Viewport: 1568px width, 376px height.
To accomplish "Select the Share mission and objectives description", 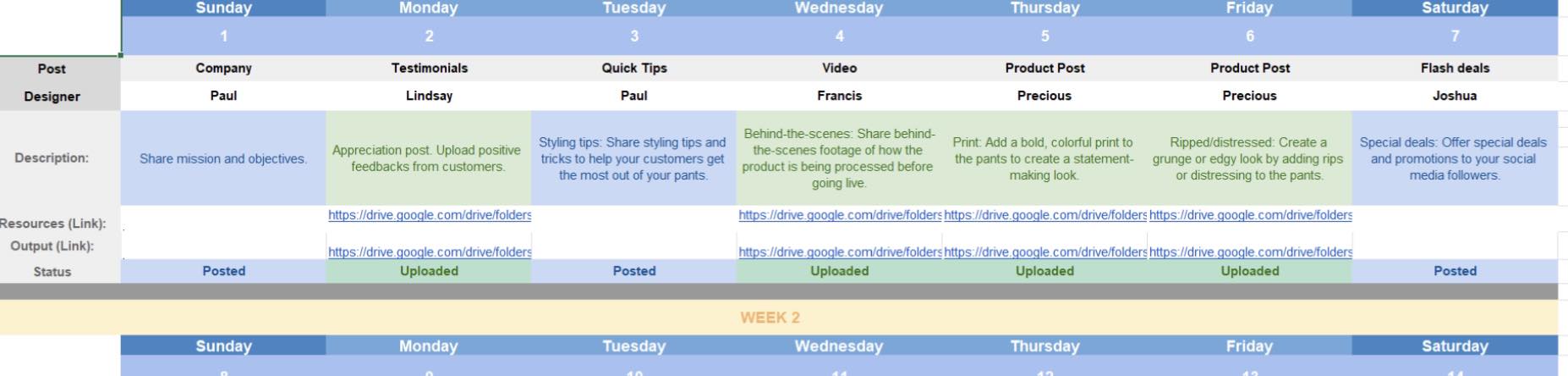I will [x=223, y=158].
